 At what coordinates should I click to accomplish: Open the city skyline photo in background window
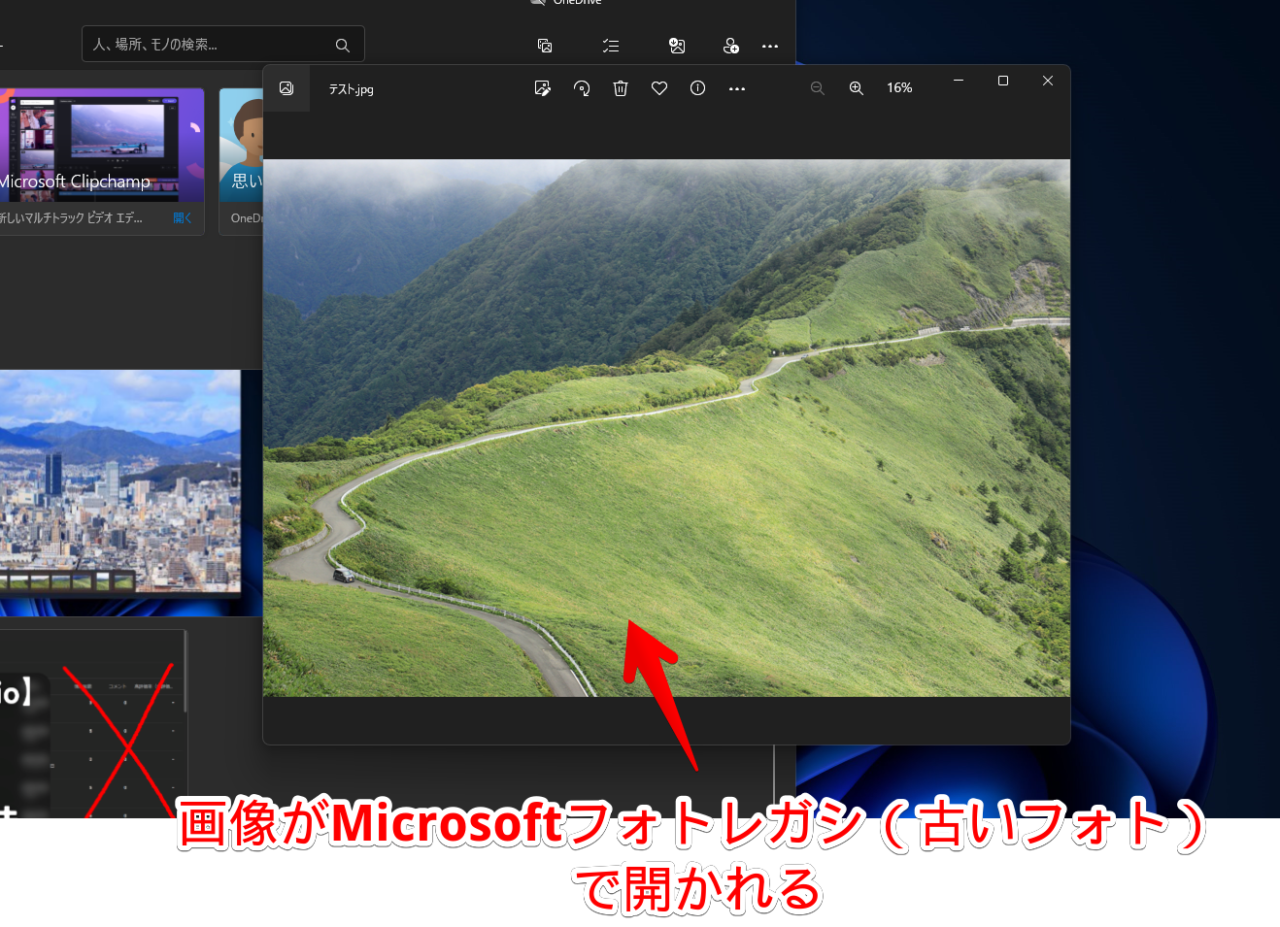tap(120, 482)
